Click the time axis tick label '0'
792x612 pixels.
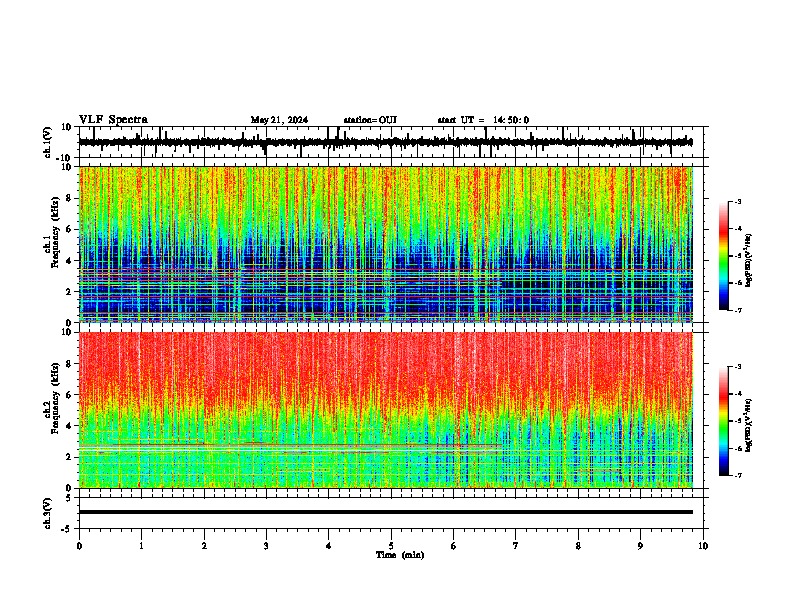tap(79, 546)
